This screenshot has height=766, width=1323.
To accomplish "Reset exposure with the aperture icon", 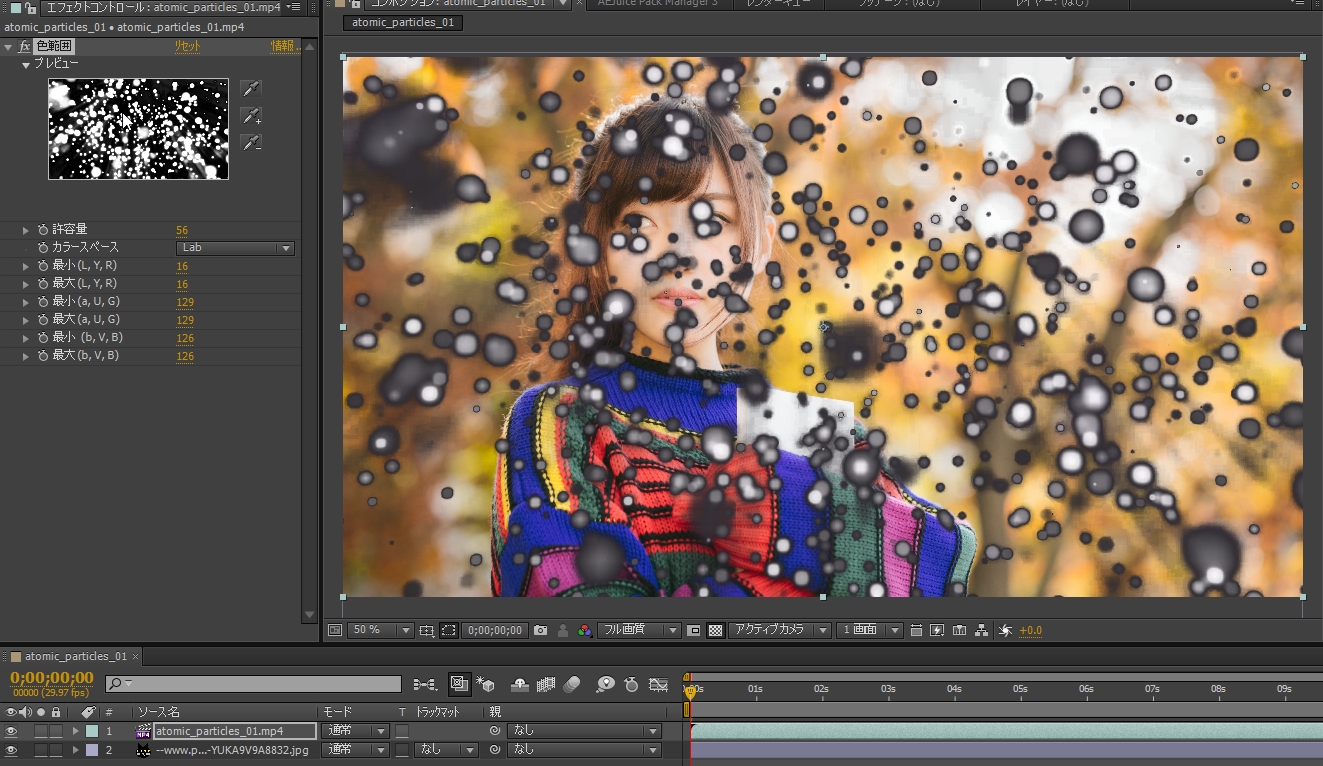I will coord(1005,630).
